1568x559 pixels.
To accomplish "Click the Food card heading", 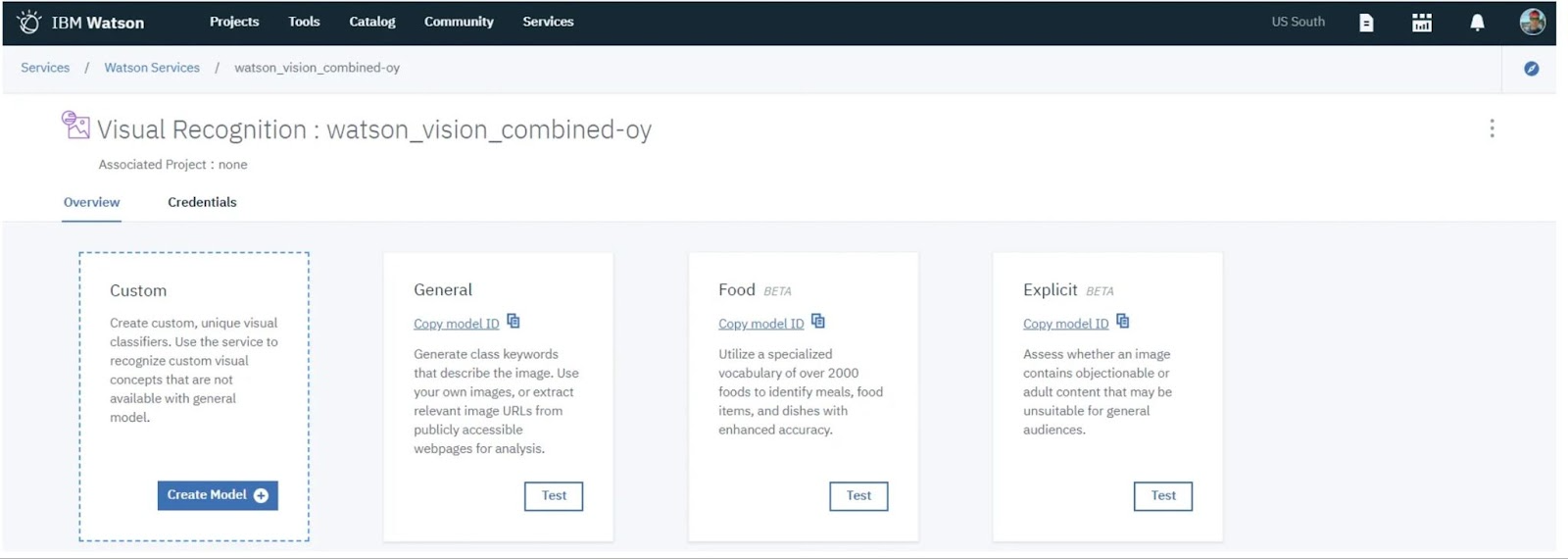I will 737,289.
